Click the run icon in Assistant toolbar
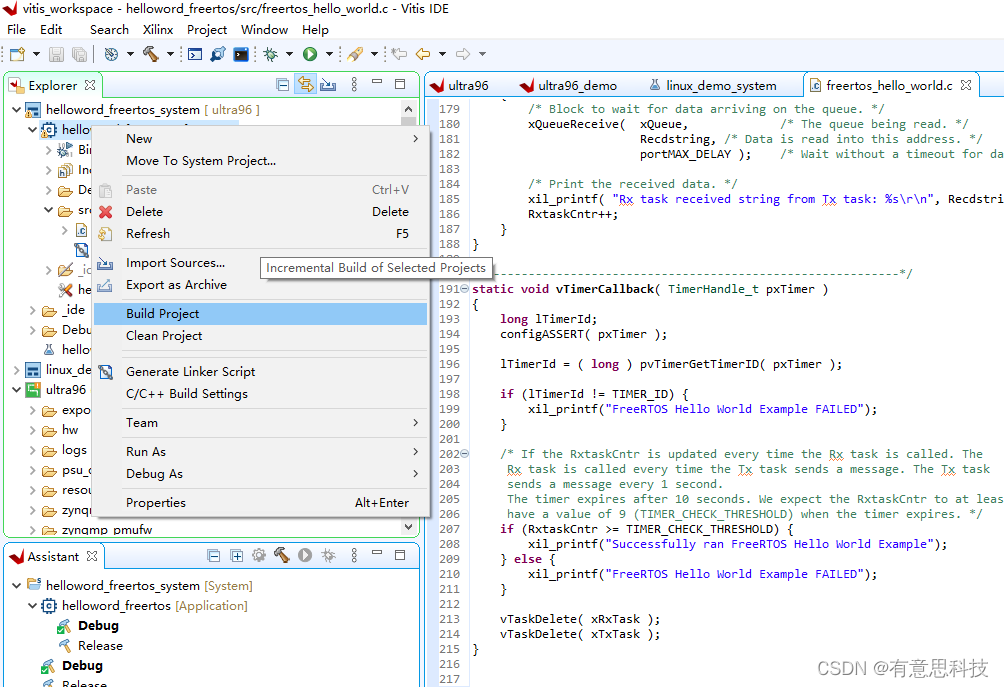This screenshot has width=1004, height=687. [305, 556]
